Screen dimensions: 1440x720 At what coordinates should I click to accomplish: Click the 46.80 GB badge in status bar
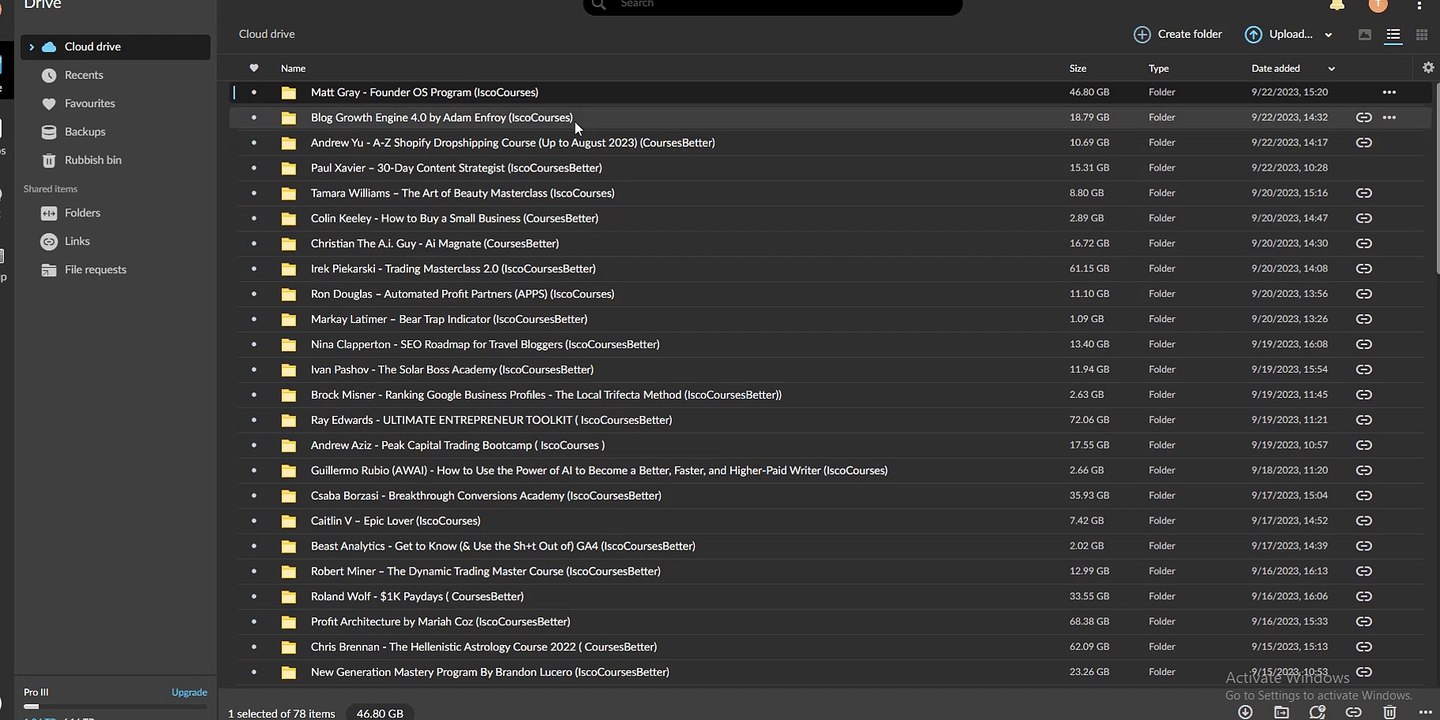[x=380, y=714]
